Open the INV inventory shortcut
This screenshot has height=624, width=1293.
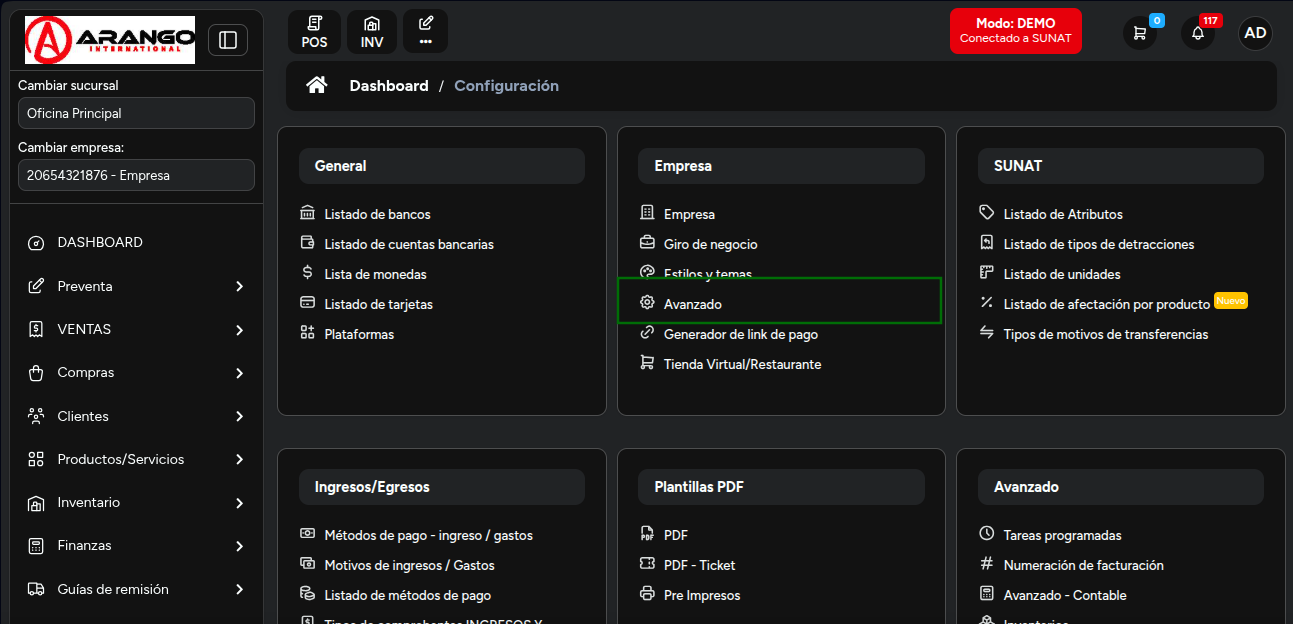(372, 32)
